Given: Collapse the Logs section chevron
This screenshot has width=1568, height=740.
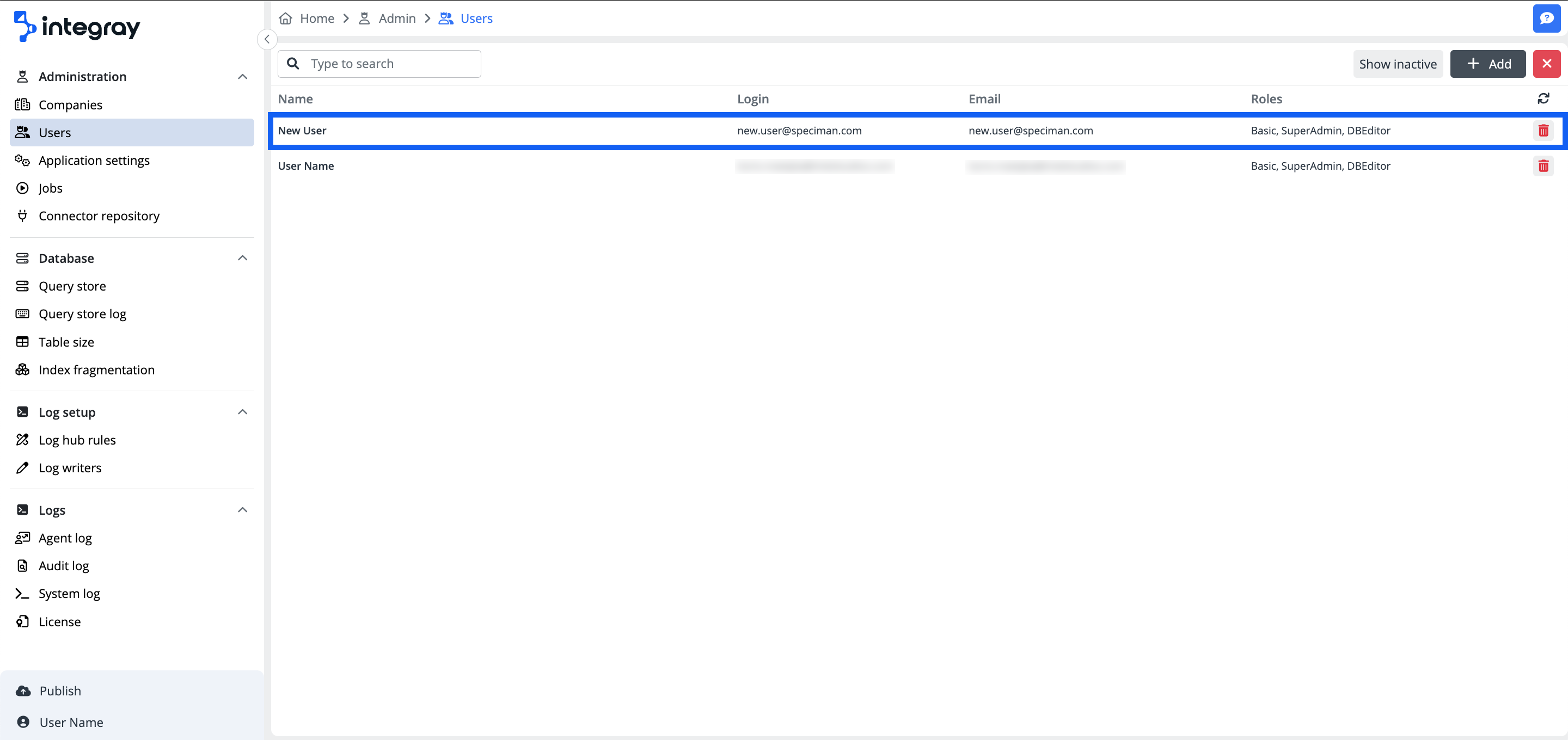Looking at the screenshot, I should 242,510.
